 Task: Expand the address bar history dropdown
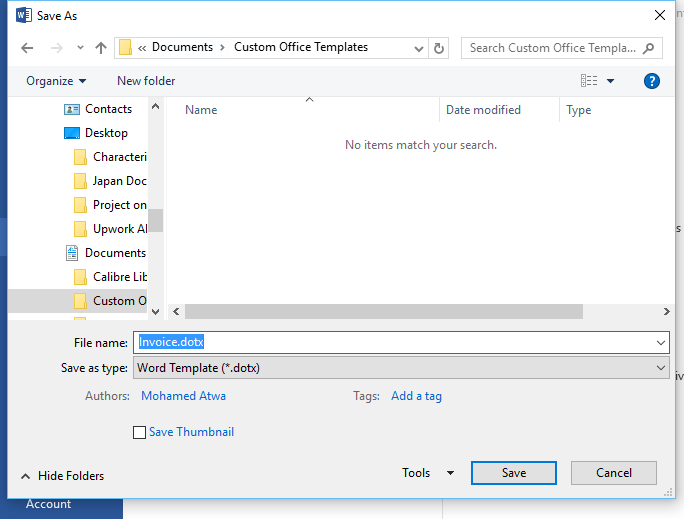point(419,48)
